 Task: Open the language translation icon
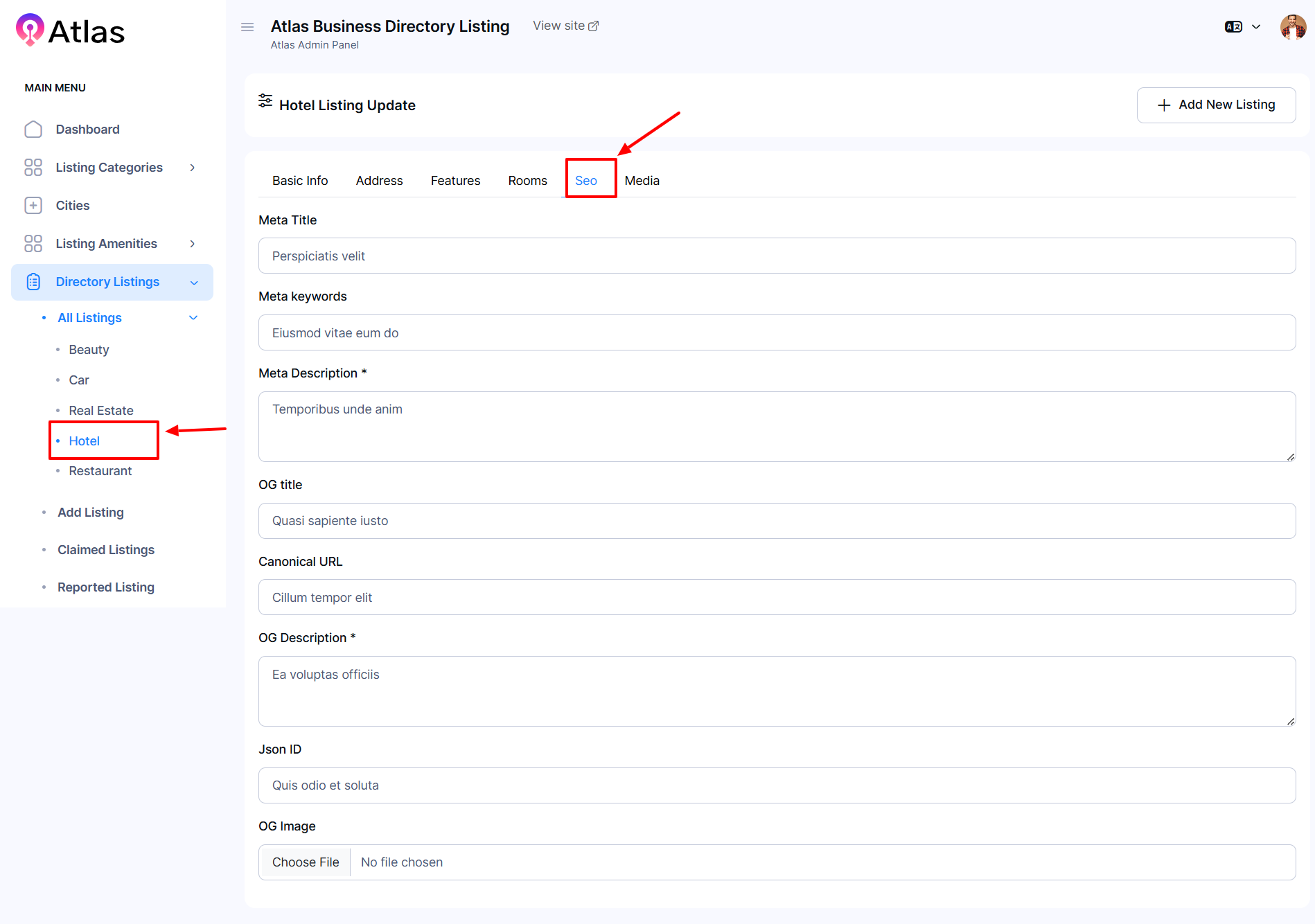(x=1233, y=27)
